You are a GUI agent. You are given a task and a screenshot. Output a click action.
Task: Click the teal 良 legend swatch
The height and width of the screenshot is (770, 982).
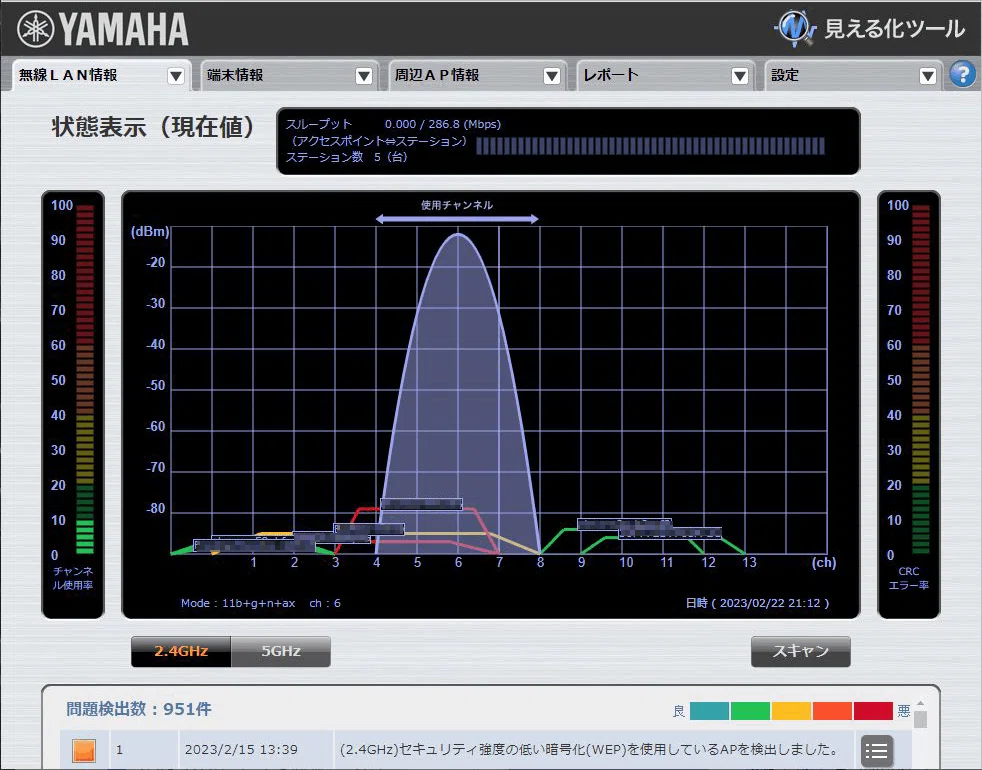pos(709,711)
